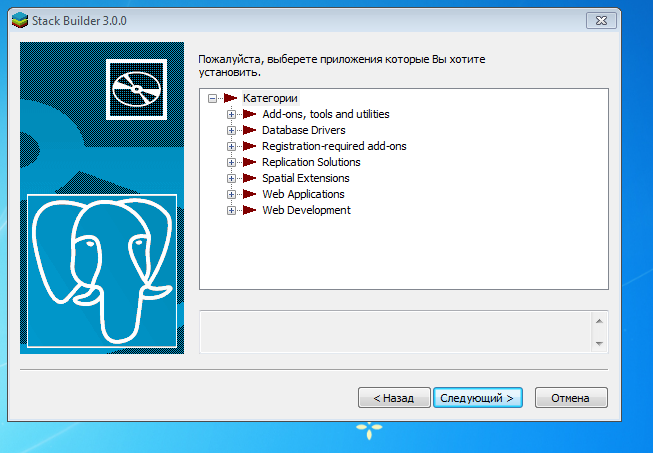Select the Spatial Extensions row
Screen dimensions: 653x453
pyautogui.click(x=306, y=178)
